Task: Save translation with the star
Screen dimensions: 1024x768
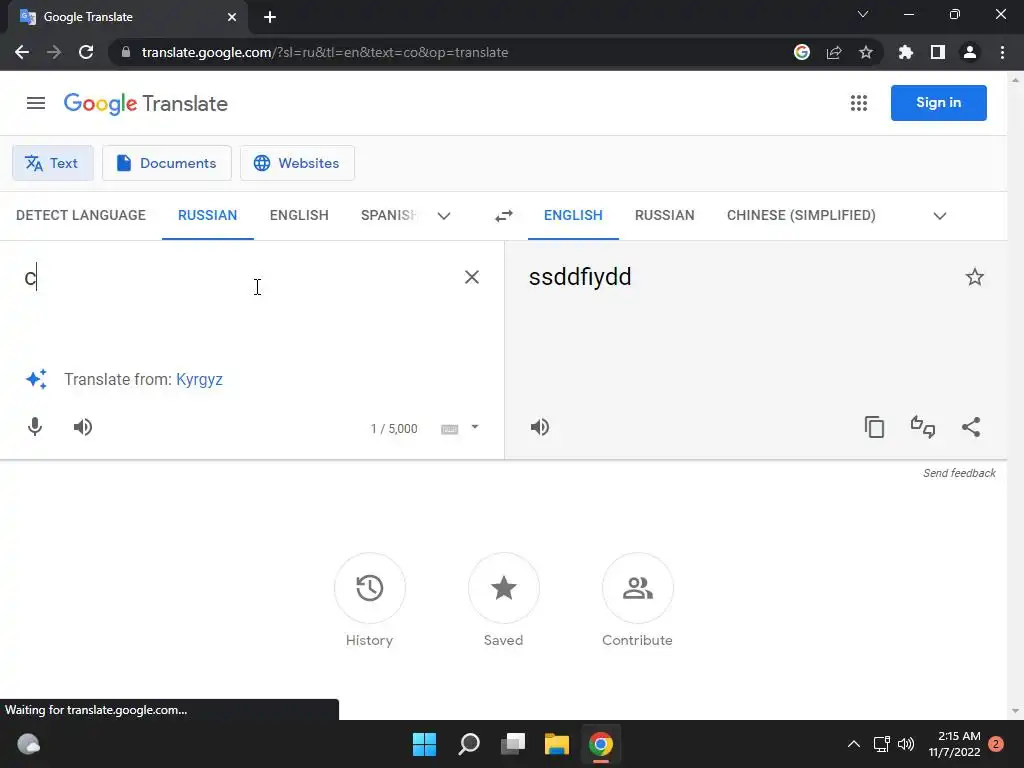Action: click(x=974, y=277)
